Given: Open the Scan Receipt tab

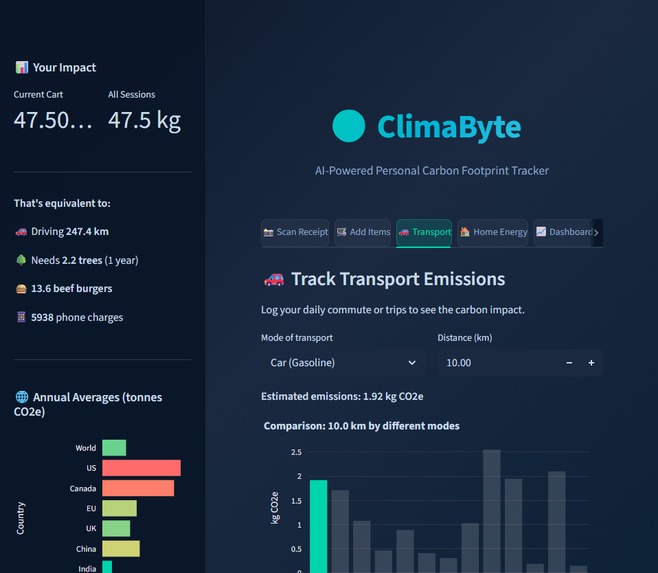Looking at the screenshot, I should 295,232.
